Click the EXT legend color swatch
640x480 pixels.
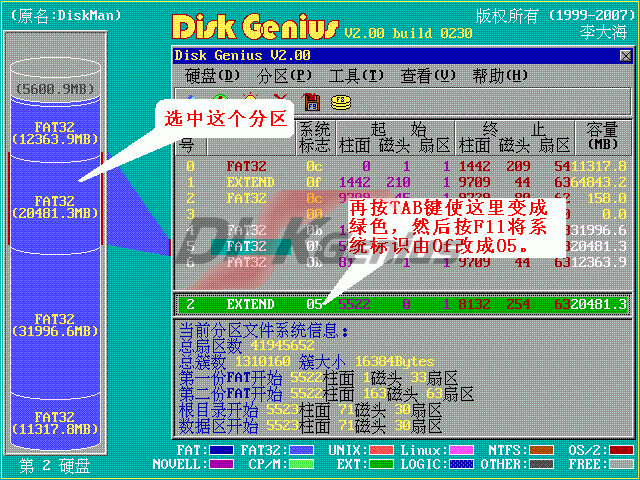coord(381,464)
